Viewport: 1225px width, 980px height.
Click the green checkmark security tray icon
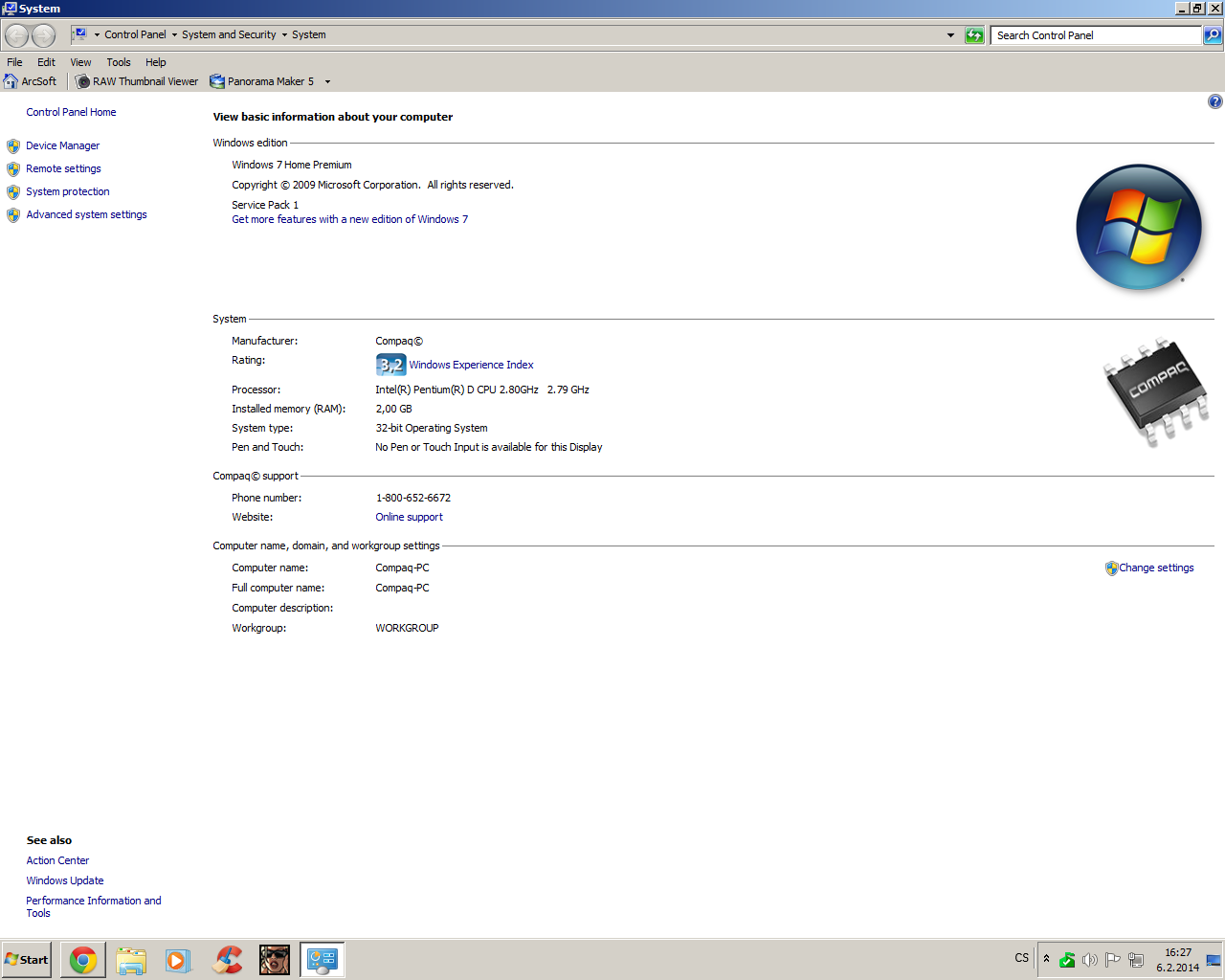1067,960
